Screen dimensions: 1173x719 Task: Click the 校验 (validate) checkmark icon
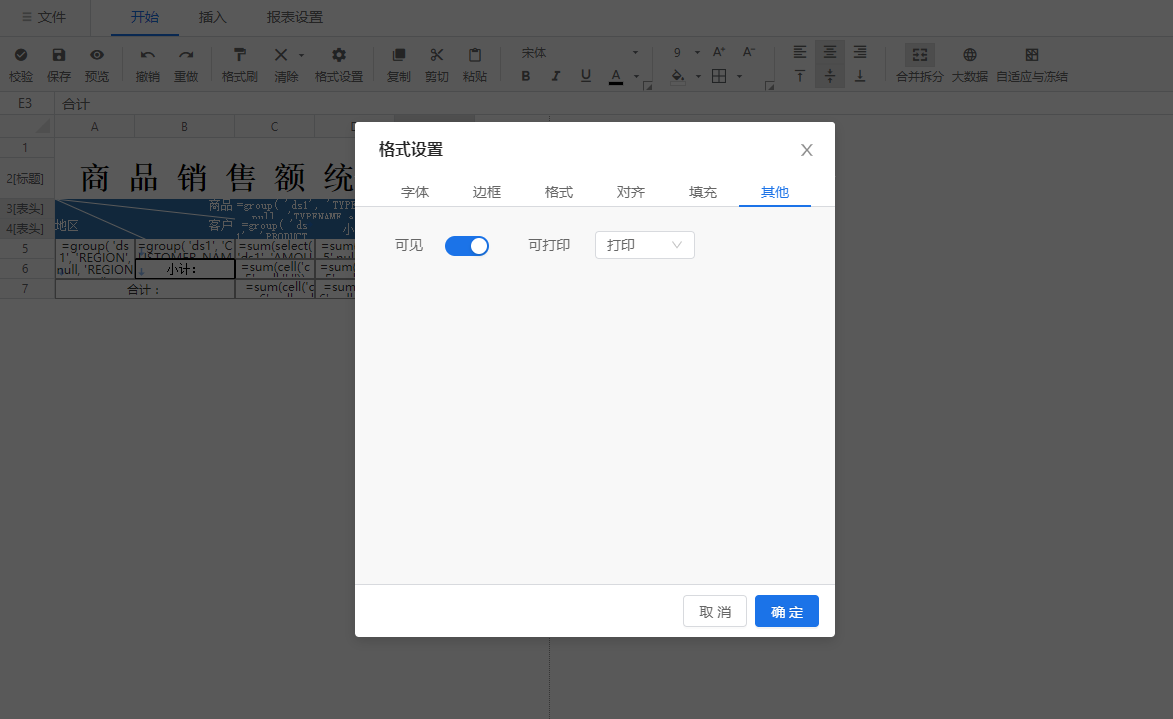[21, 55]
